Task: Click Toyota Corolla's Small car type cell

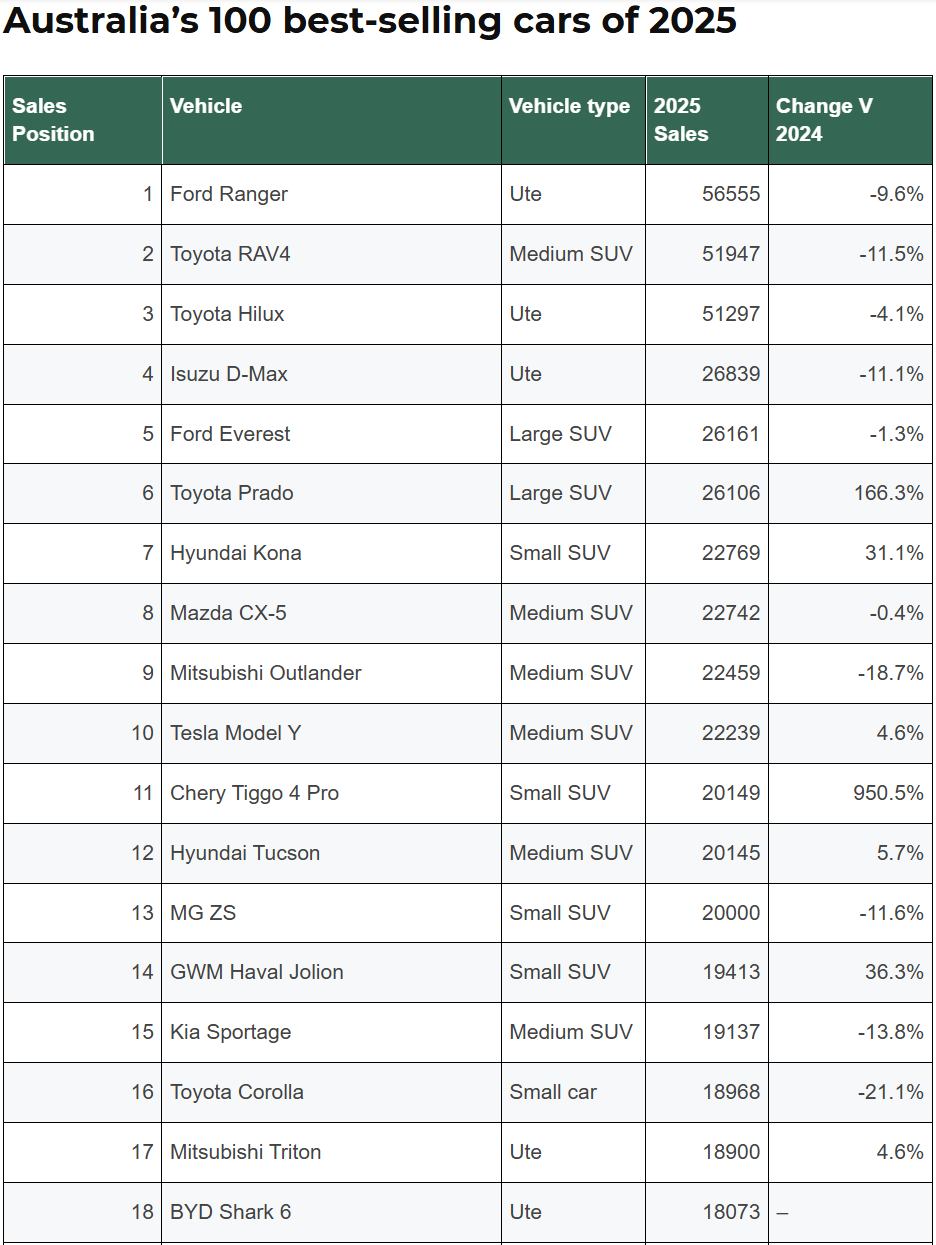Action: 553,1092
